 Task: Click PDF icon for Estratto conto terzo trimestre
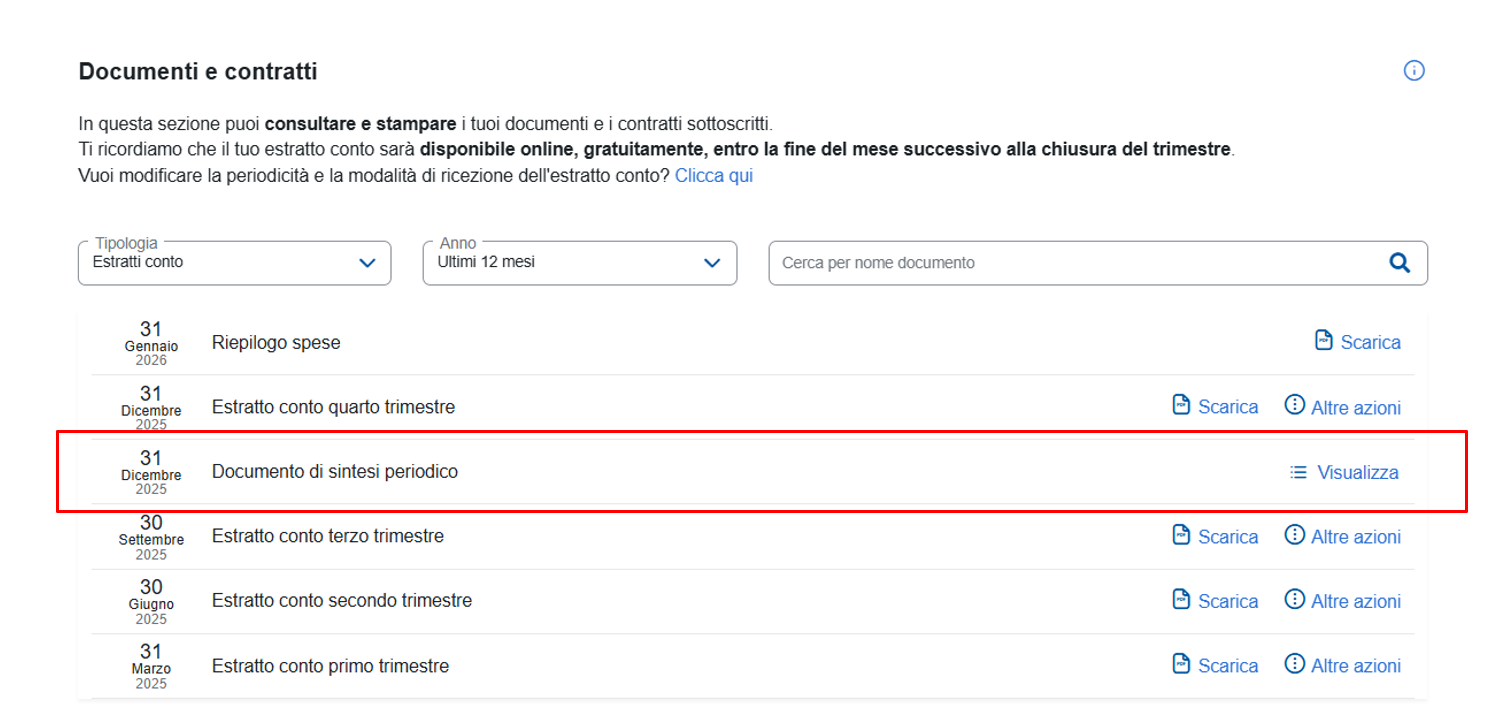pos(1181,535)
